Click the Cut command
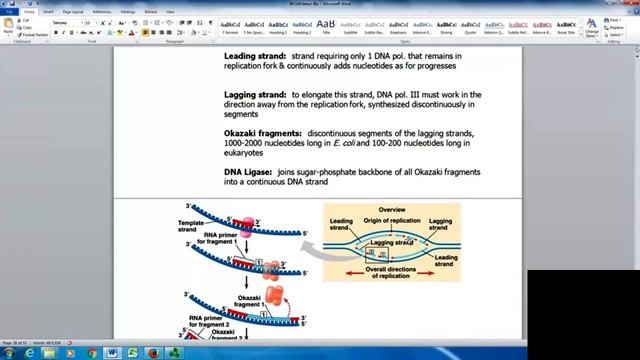 click(x=23, y=20)
